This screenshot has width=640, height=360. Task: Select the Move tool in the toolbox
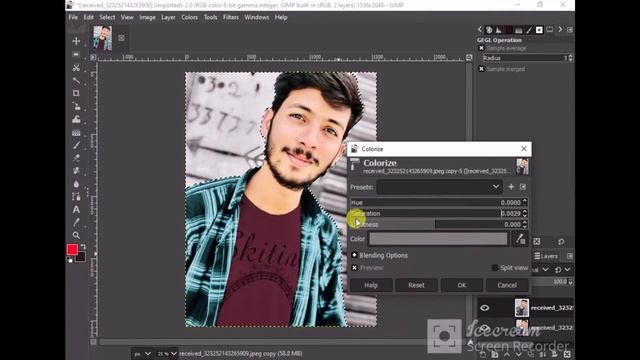76,41
